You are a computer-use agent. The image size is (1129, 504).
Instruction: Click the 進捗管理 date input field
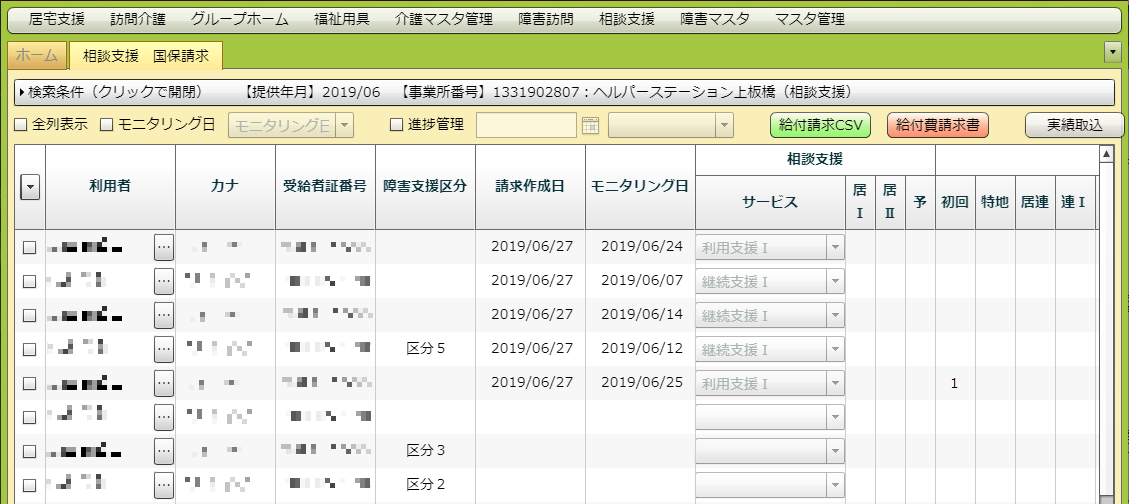click(526, 125)
